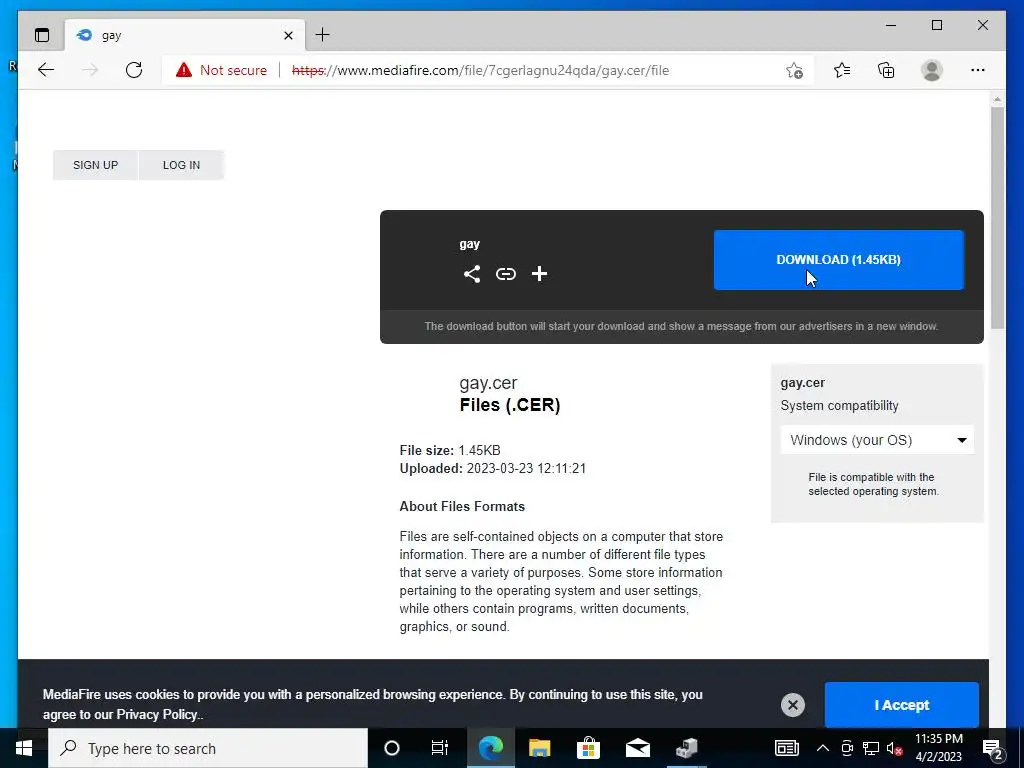Open File Explorer from taskbar

point(539,748)
